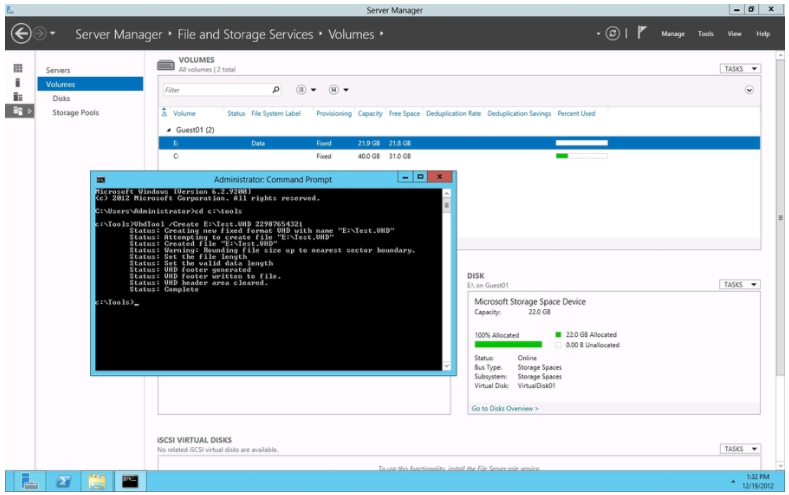Viewport: 789px width, 495px height.
Task: Sort by the Free Space column header
Action: tap(404, 114)
